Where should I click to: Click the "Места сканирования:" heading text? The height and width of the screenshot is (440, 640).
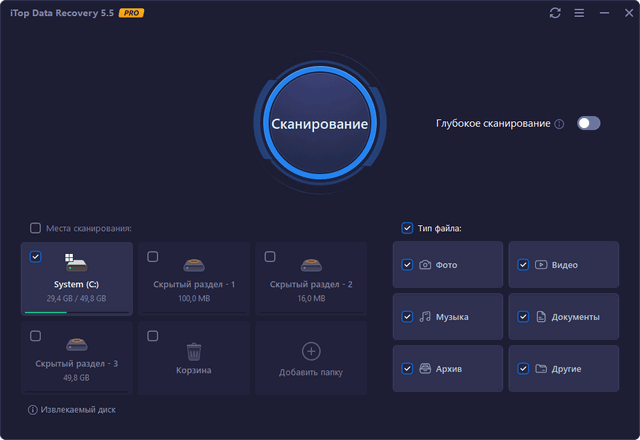coord(89,228)
